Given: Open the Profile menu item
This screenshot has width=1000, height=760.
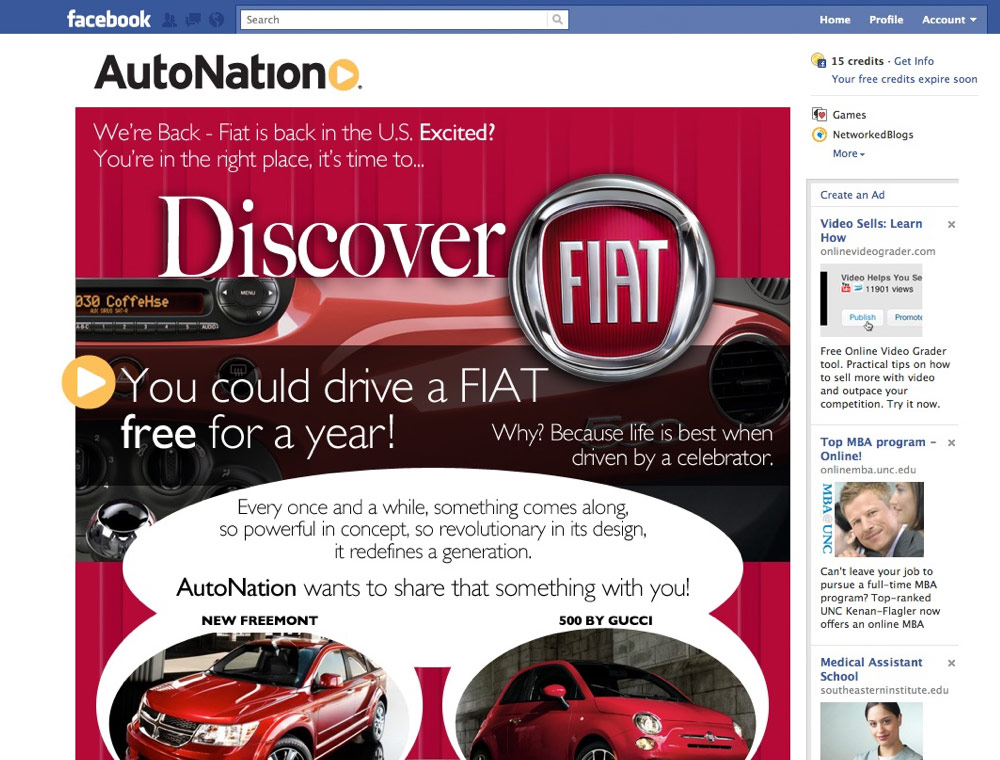Looking at the screenshot, I should [886, 19].
